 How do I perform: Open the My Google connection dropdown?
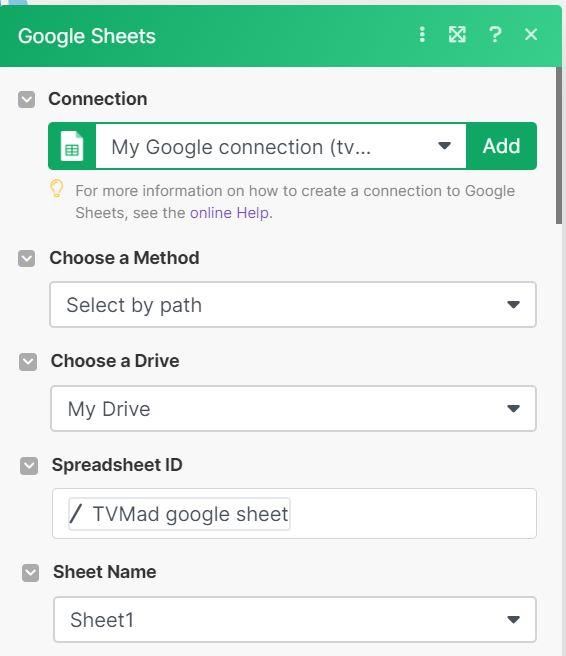coord(281,146)
